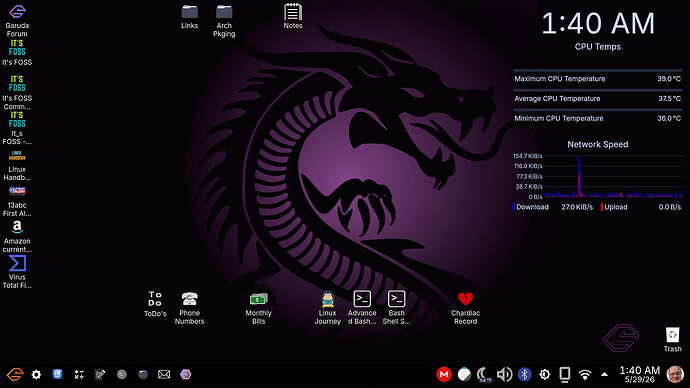Open the volume speaker tray icon
This screenshot has width=690, height=388.
(504, 374)
